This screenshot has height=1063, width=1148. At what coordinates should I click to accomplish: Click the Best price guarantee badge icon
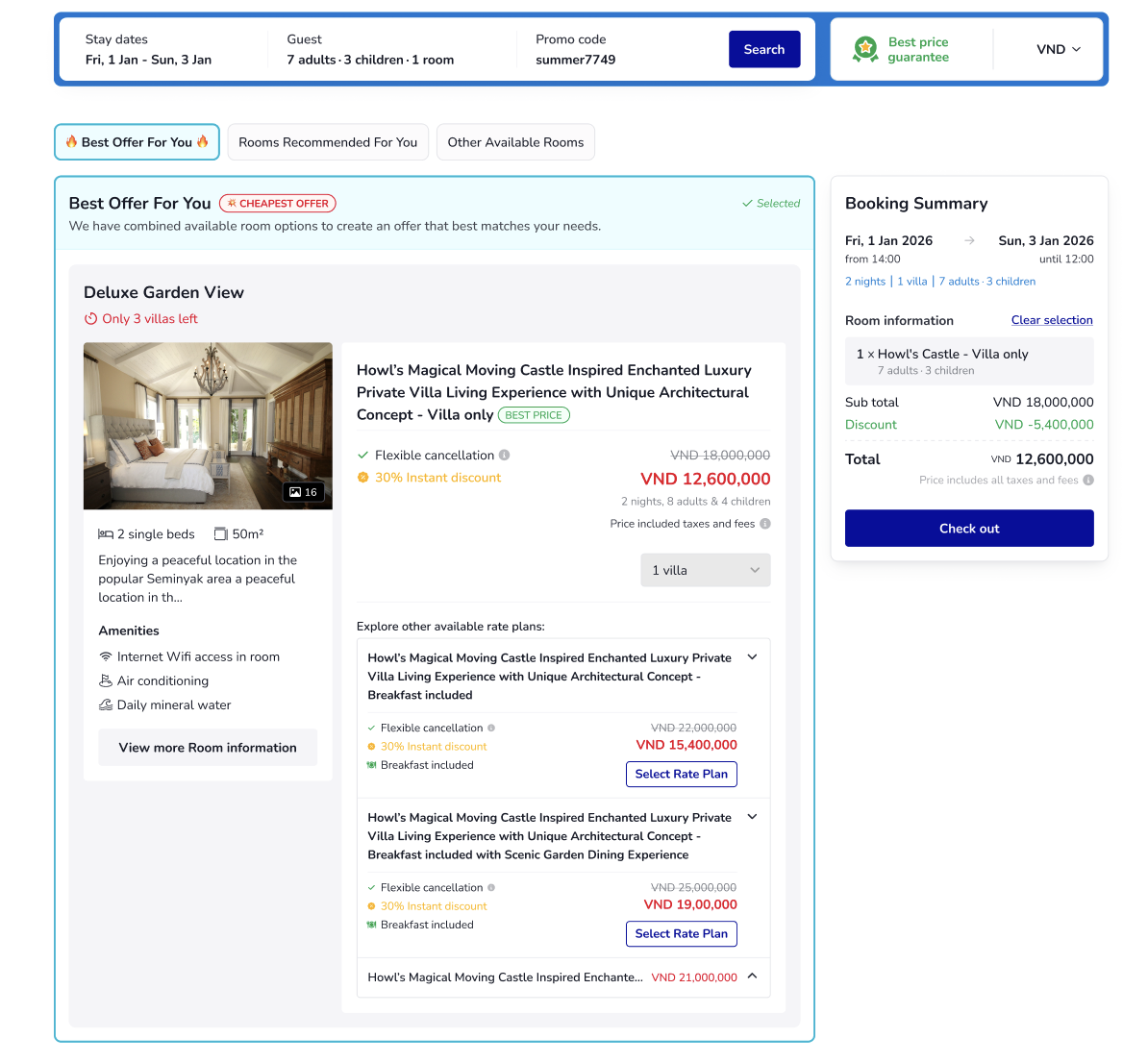(864, 49)
